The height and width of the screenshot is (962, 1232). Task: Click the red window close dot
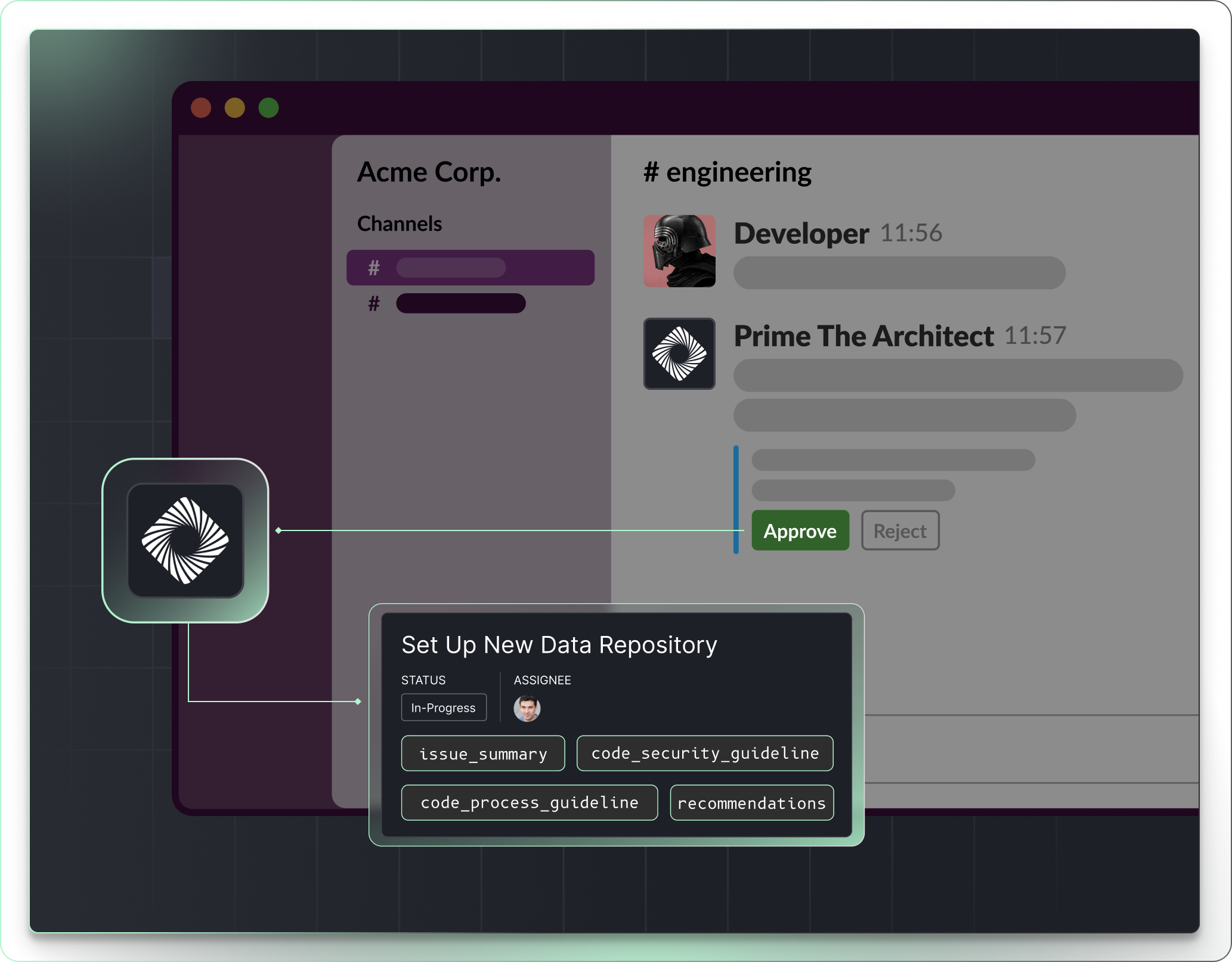pyautogui.click(x=201, y=108)
